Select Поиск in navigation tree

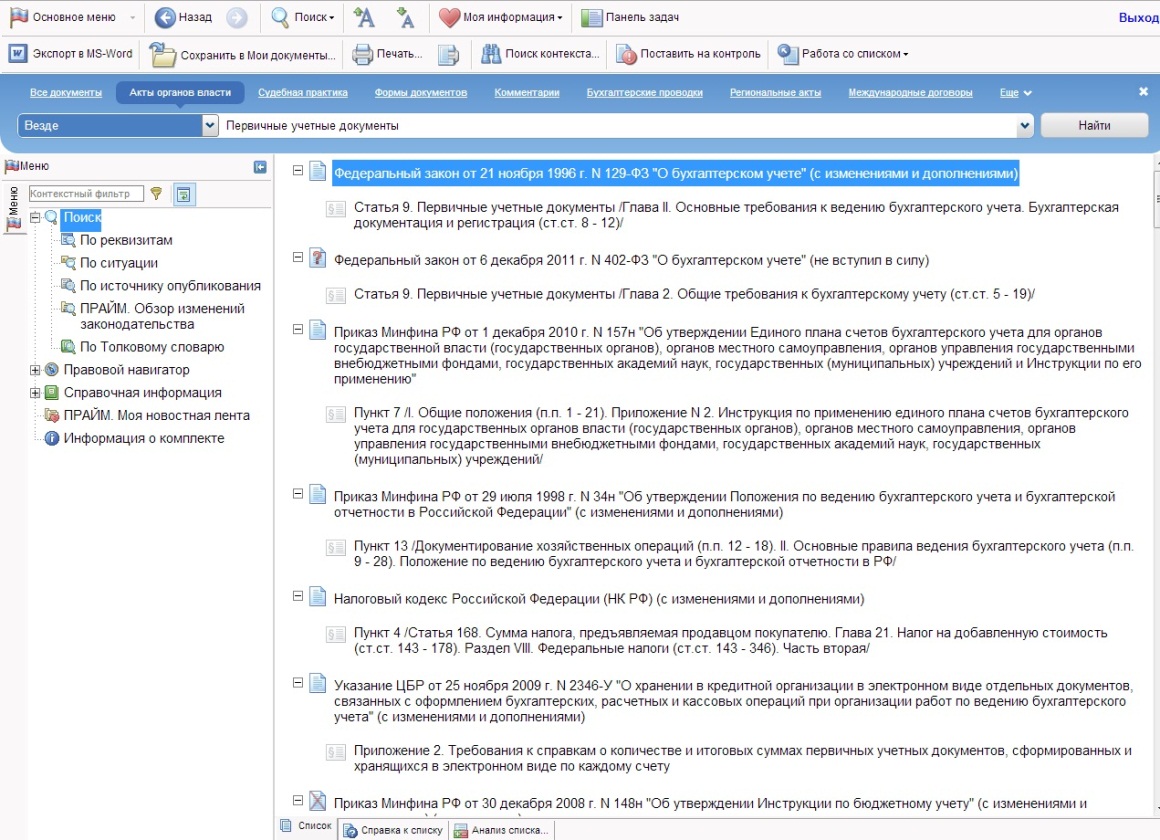tap(81, 217)
